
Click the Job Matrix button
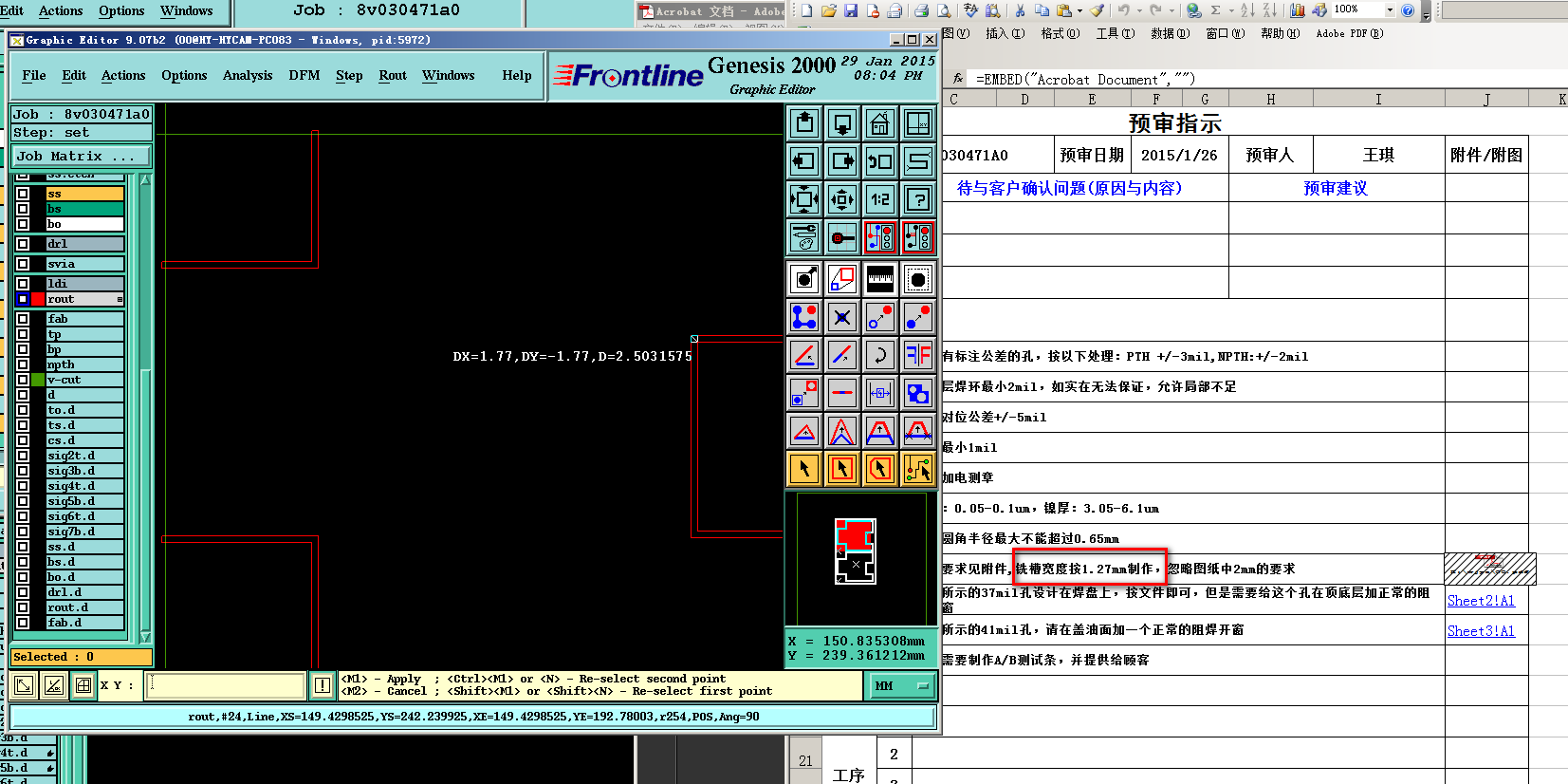81,156
